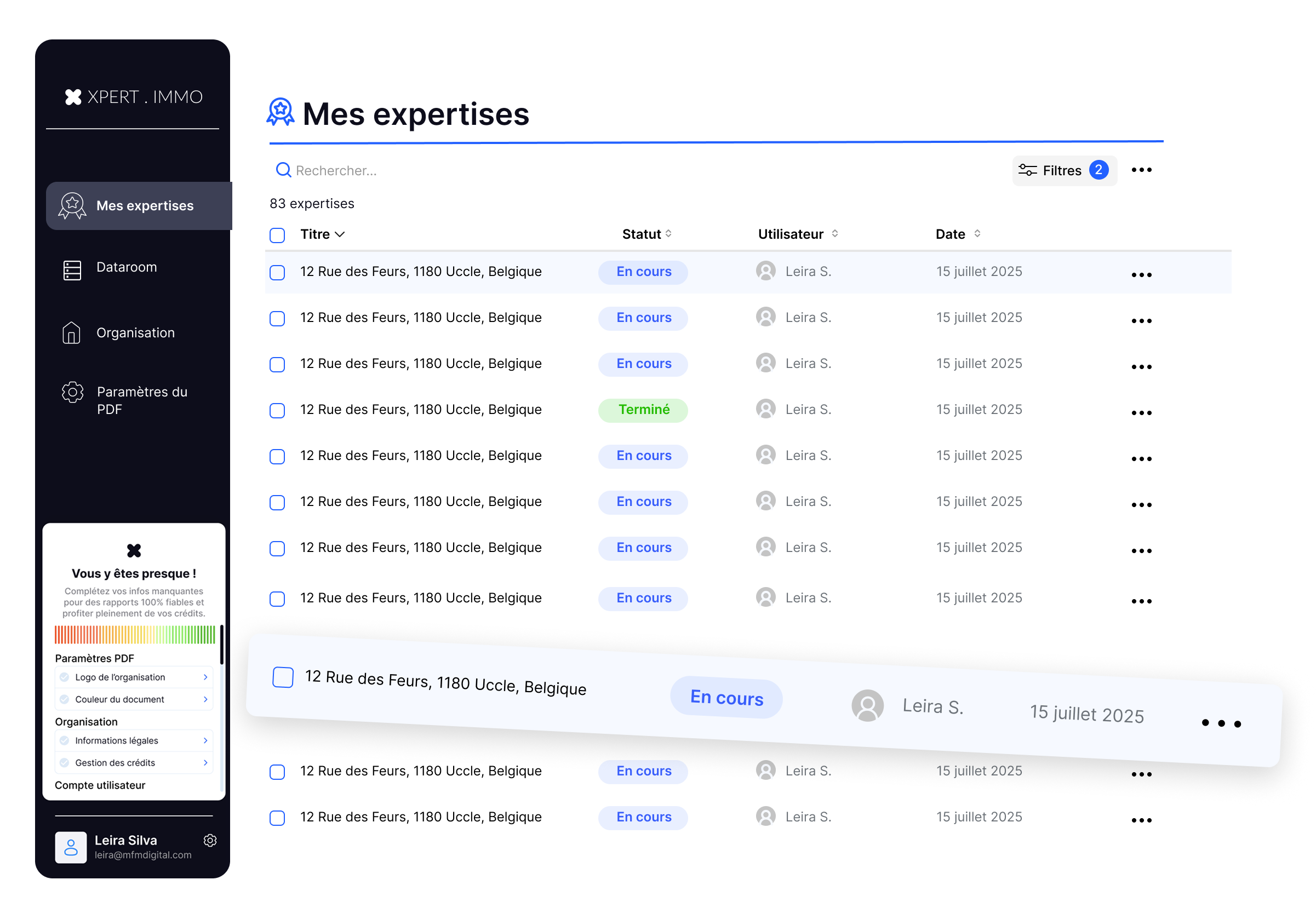This screenshot has height=920, width=1316.
Task: Open the Organisation menu item
Action: [135, 333]
